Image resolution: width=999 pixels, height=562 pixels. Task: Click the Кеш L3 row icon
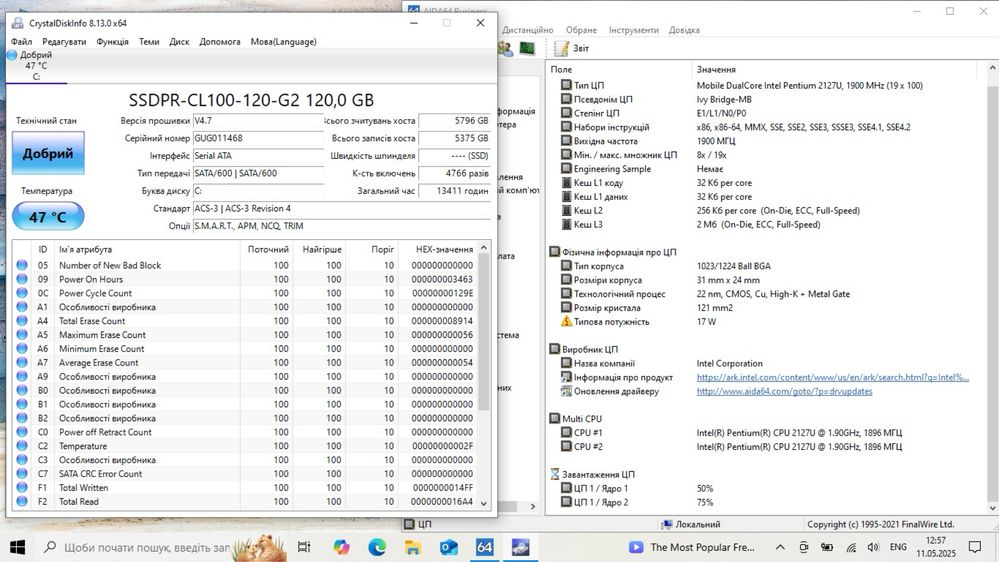[x=566, y=224]
